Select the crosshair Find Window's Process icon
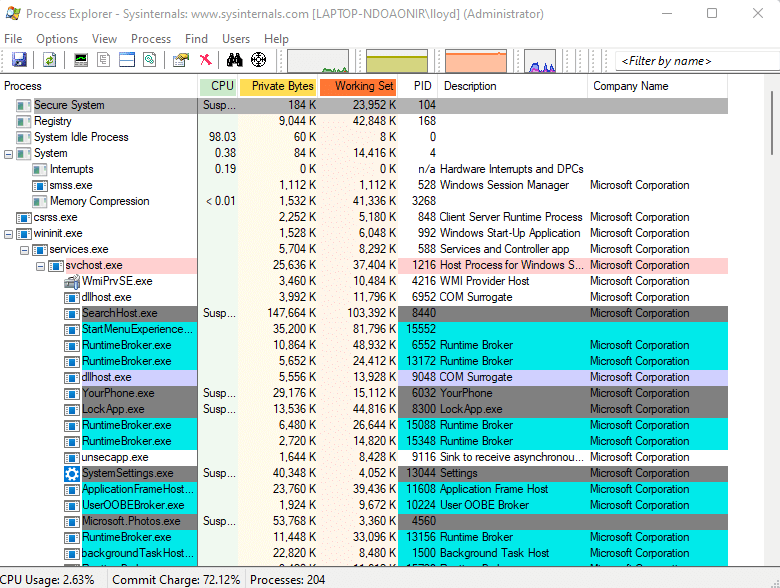 coord(258,60)
